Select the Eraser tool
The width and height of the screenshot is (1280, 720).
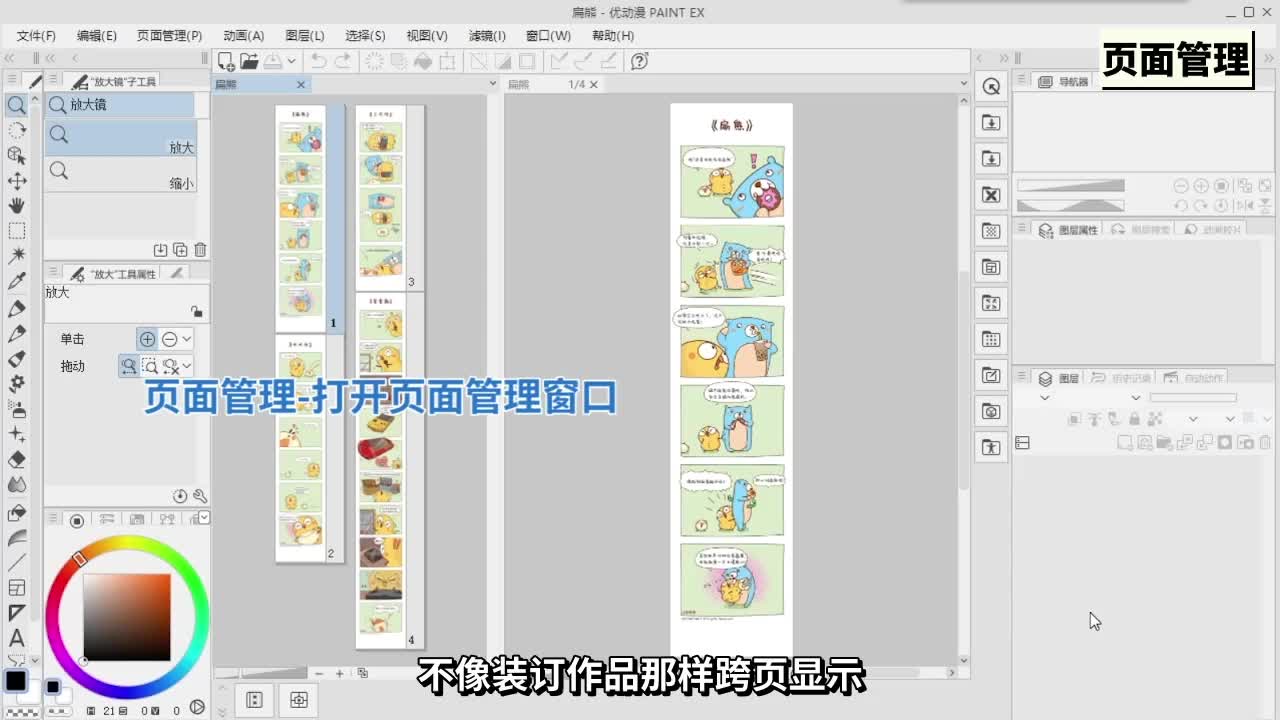(x=17, y=460)
